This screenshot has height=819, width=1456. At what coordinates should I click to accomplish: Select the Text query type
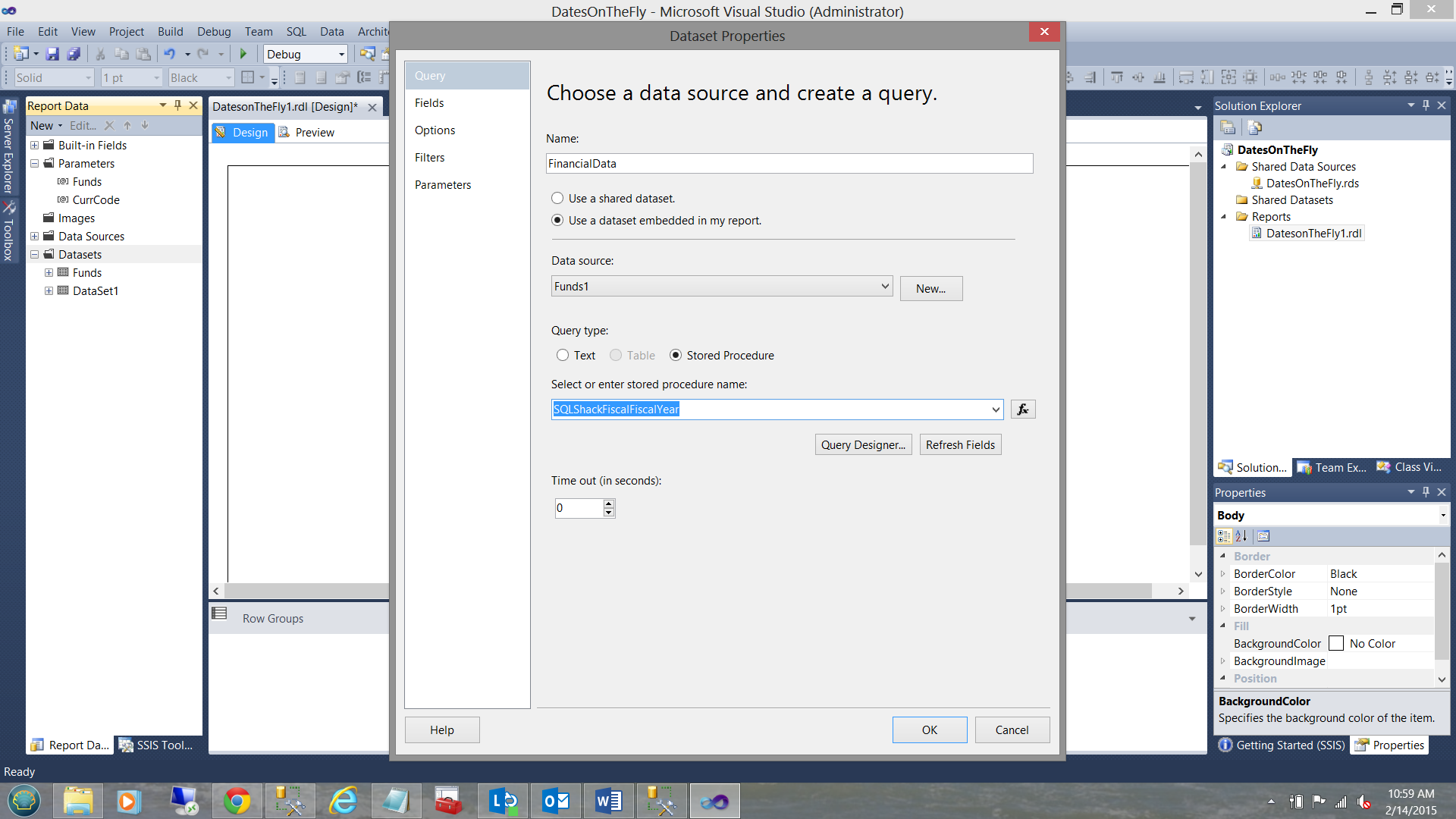pyautogui.click(x=563, y=356)
